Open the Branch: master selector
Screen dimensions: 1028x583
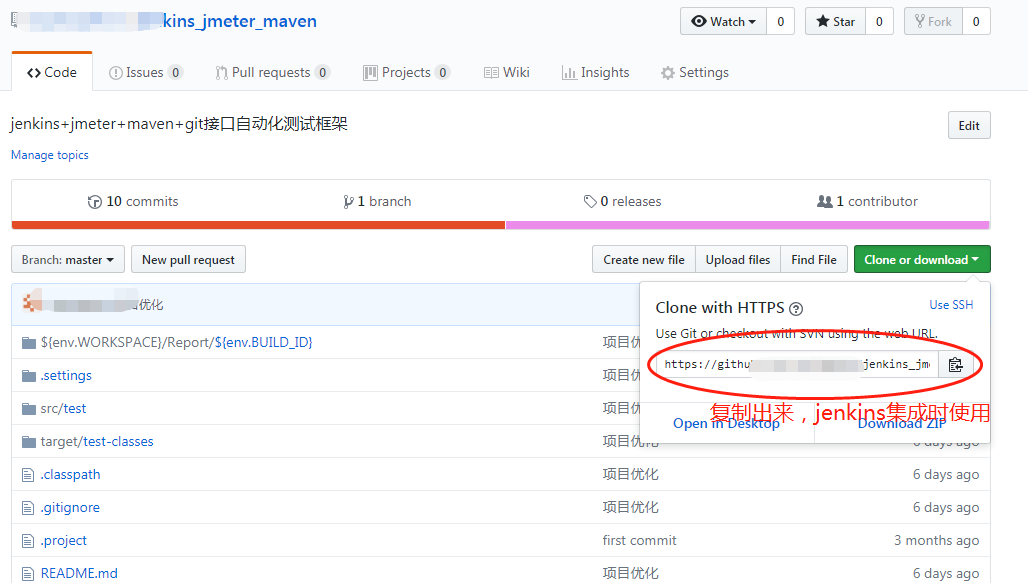tap(67, 259)
